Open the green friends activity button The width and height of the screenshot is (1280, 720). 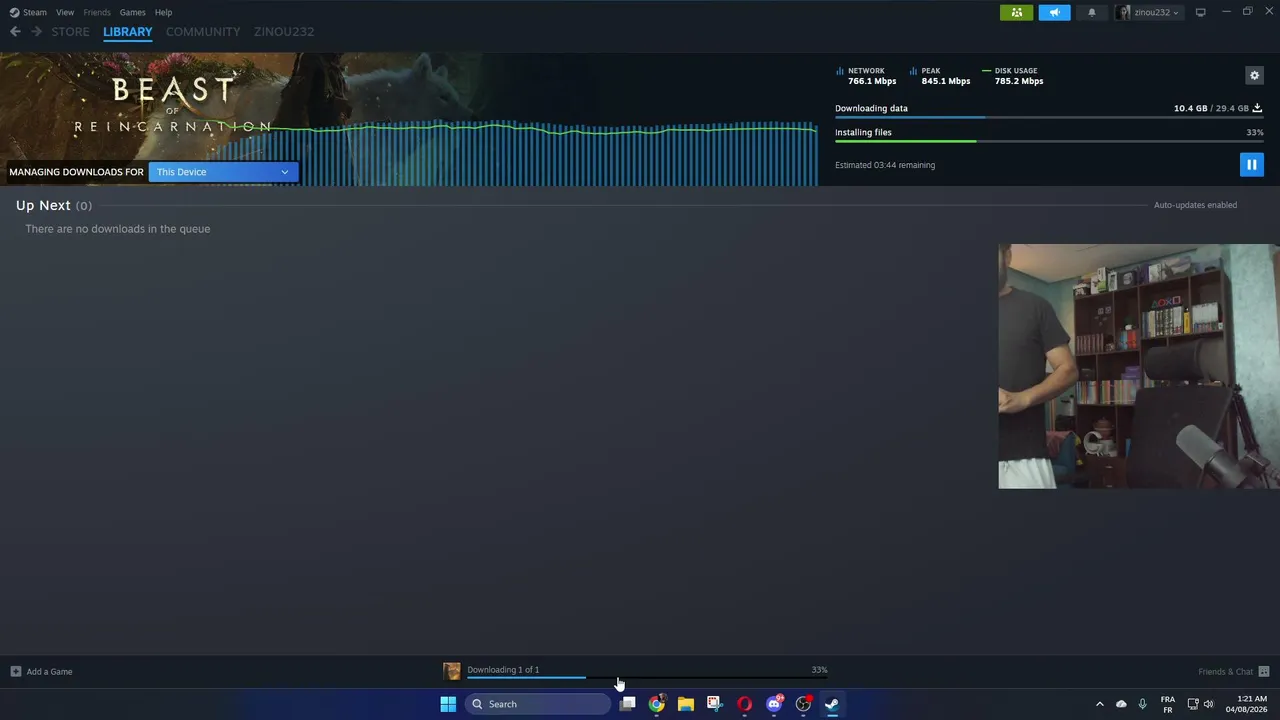1016,12
